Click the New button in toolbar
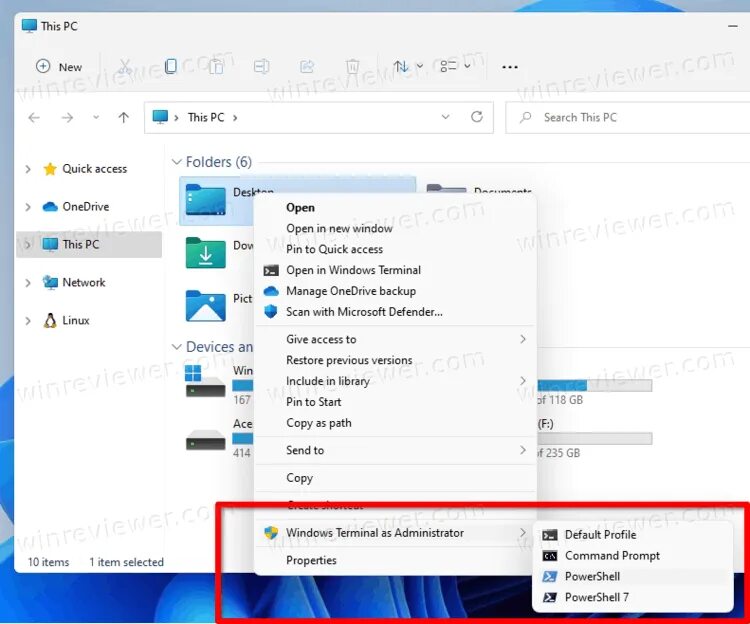This screenshot has height=624, width=750. click(59, 66)
